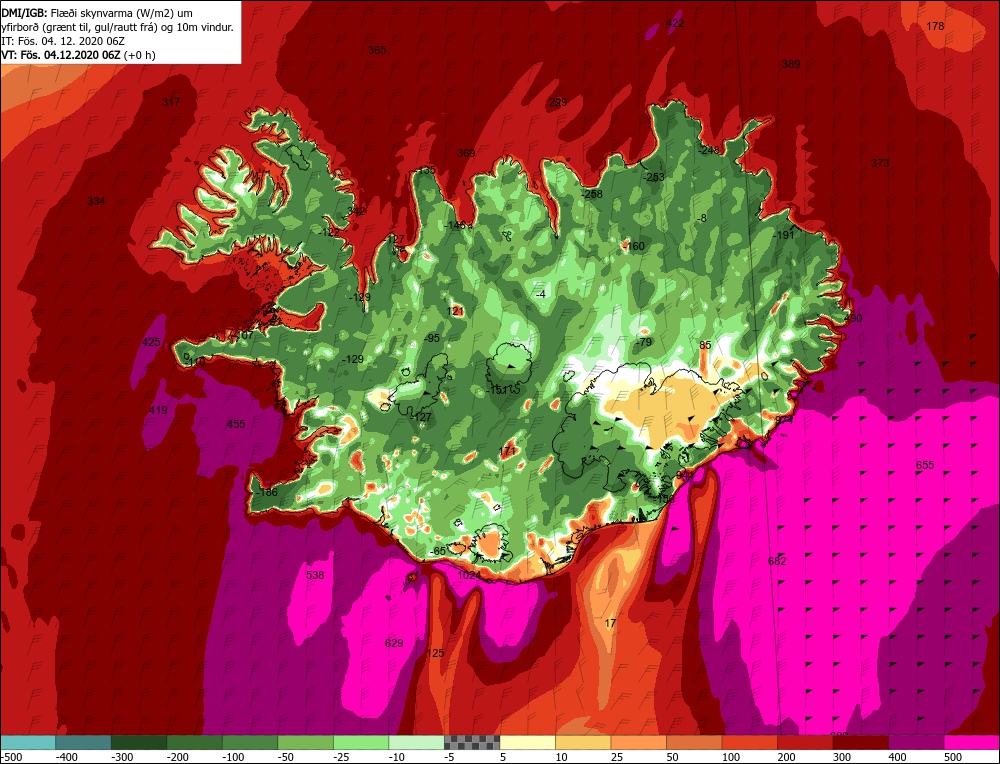Select the inland value '-258'
Viewport: 1000px width, 764px height.
coord(592,194)
